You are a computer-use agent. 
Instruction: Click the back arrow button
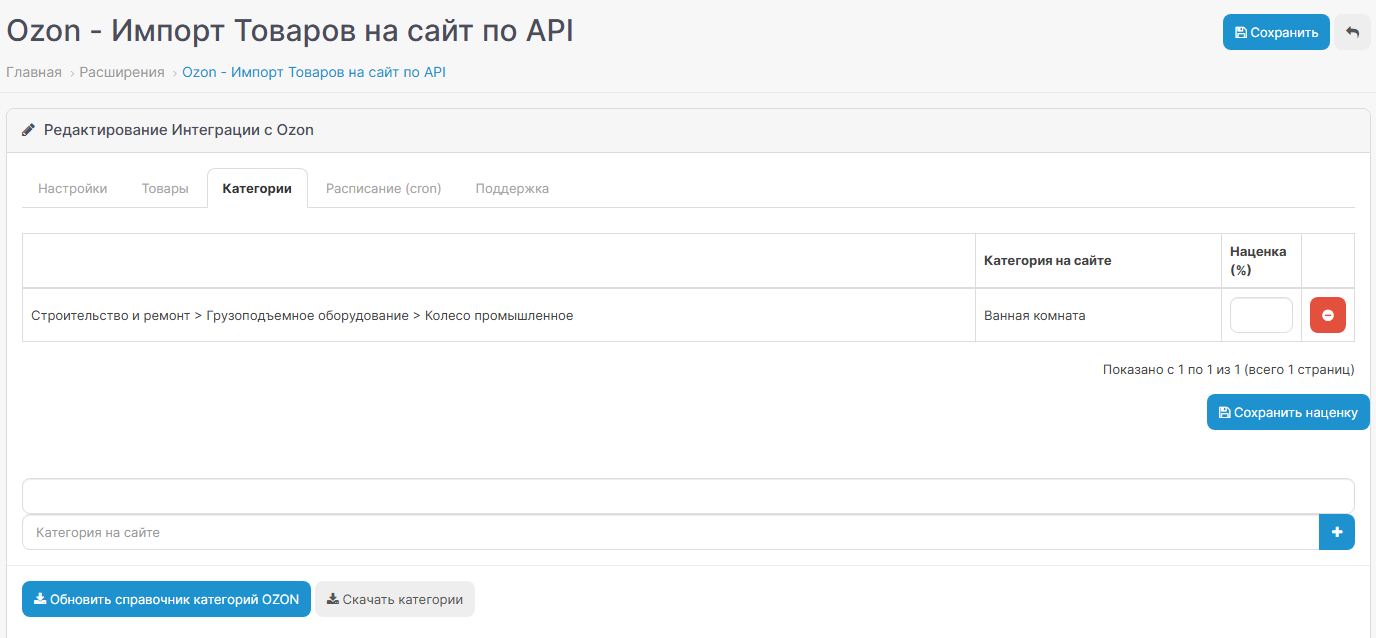(1352, 32)
